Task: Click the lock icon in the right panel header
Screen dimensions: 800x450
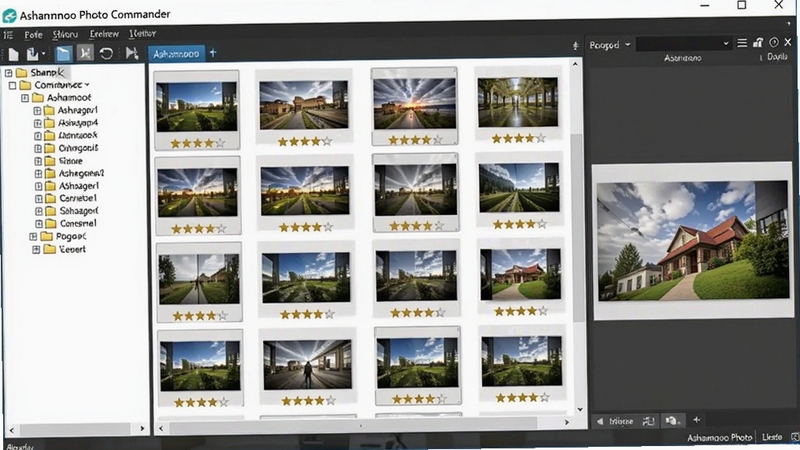Action: pos(758,43)
